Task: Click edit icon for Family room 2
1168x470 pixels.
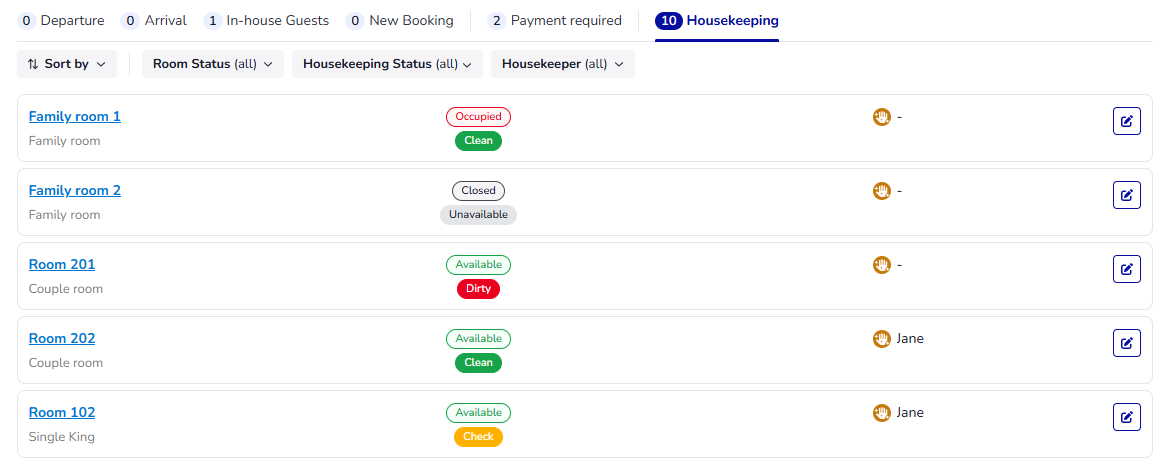Action: 1126,195
